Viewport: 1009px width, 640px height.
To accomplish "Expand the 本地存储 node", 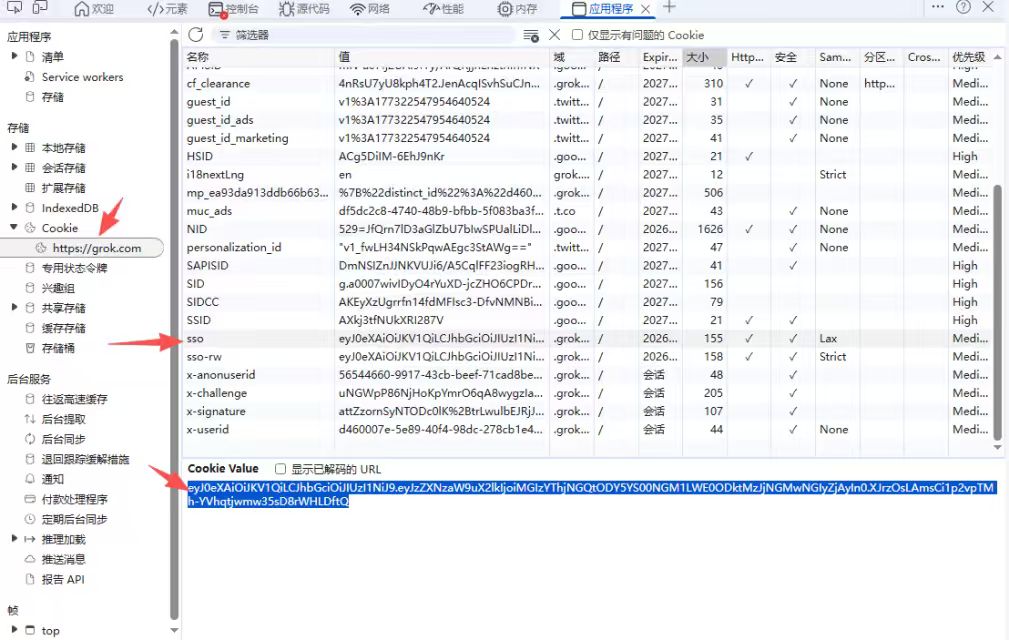I will (14, 147).
